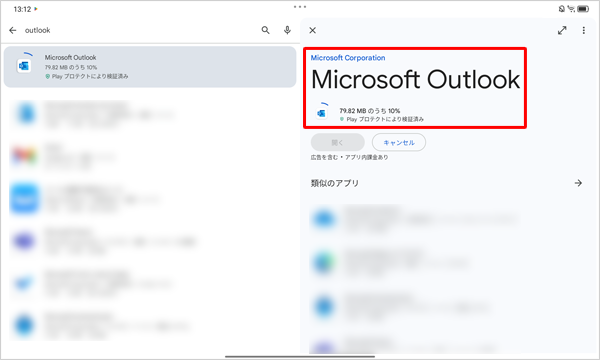Click the bottom navigation gesture bar
Screen dimensions: 600x360
(300, 357)
